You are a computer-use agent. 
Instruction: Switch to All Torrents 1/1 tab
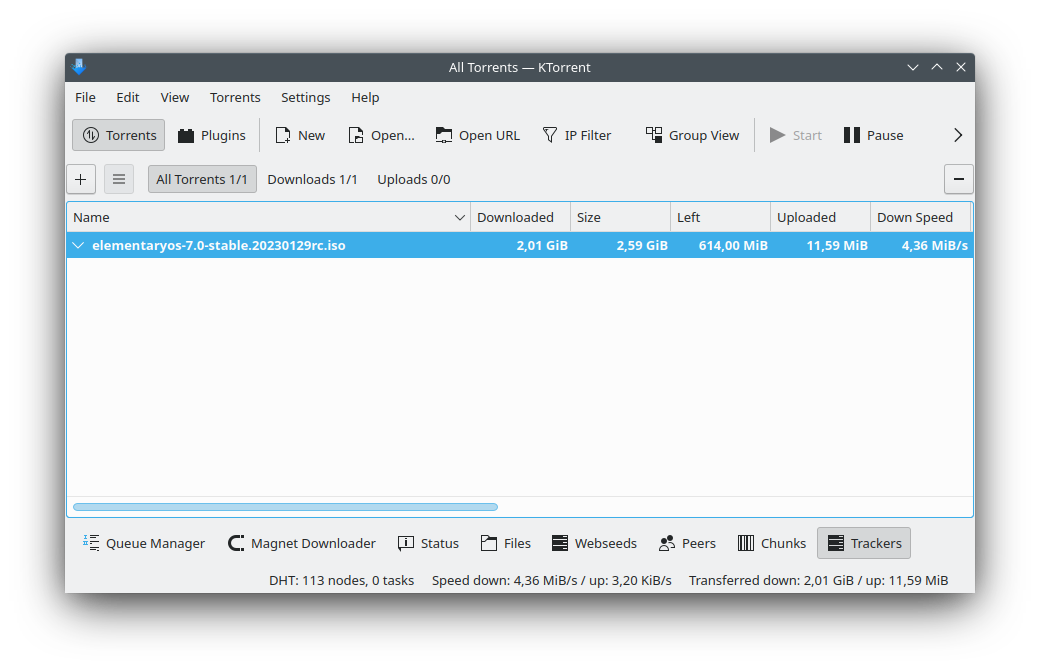pyautogui.click(x=202, y=179)
